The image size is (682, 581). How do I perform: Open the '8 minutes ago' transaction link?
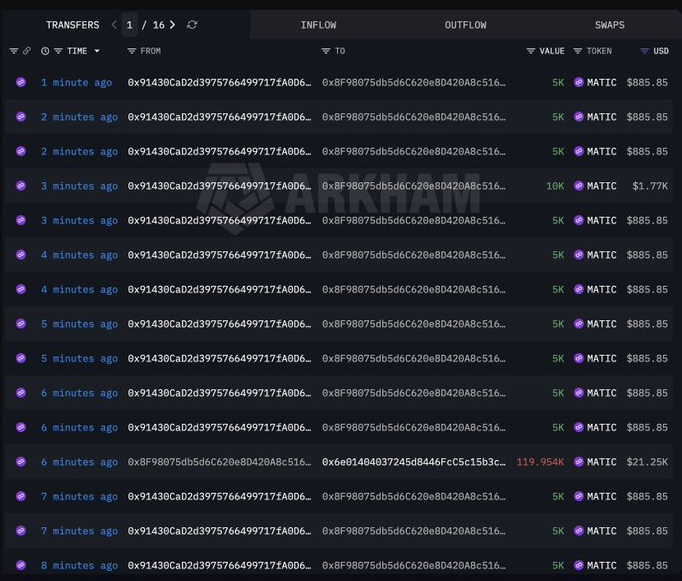pos(79,565)
